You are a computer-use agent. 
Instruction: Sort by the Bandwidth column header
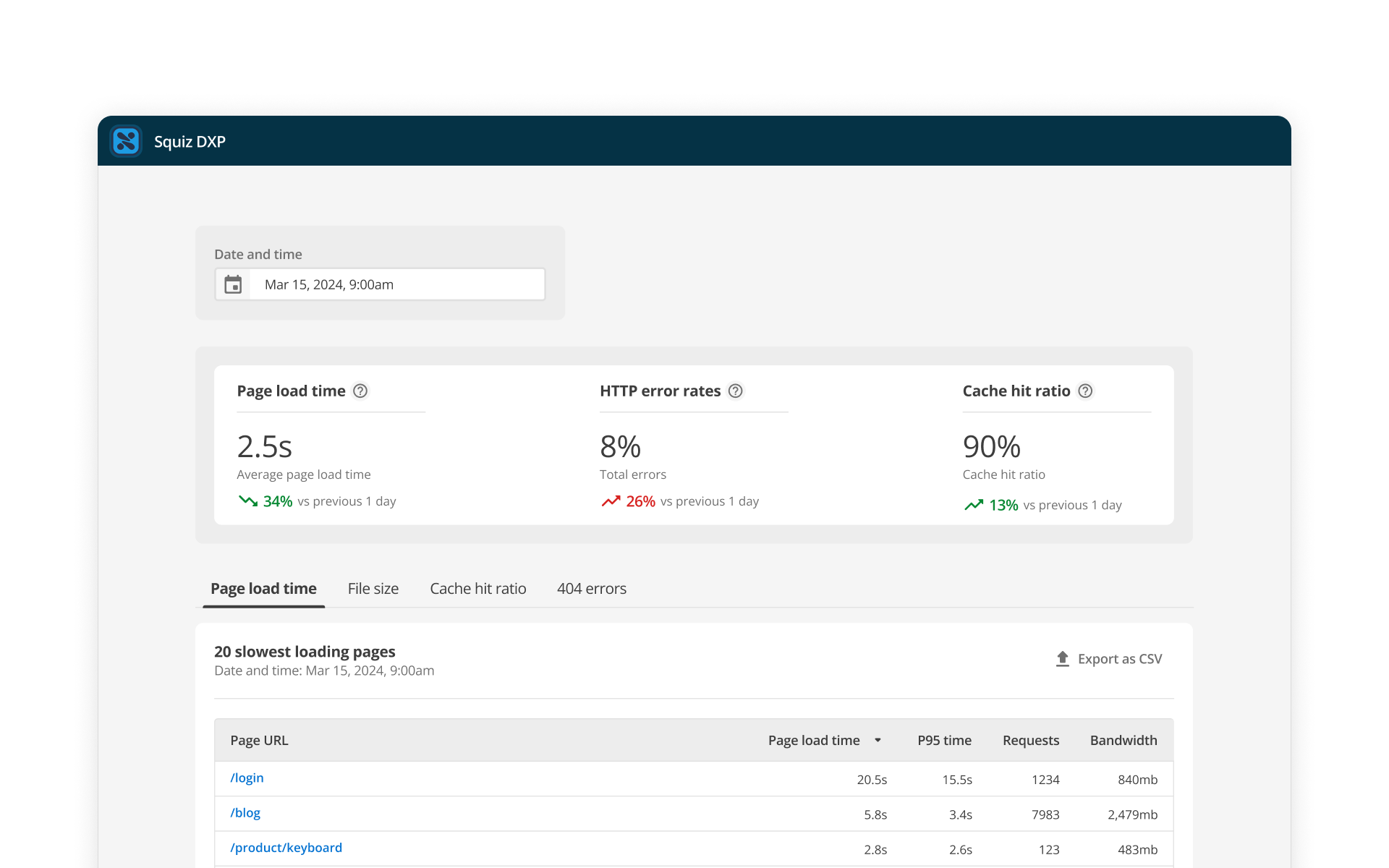pyautogui.click(x=1123, y=740)
